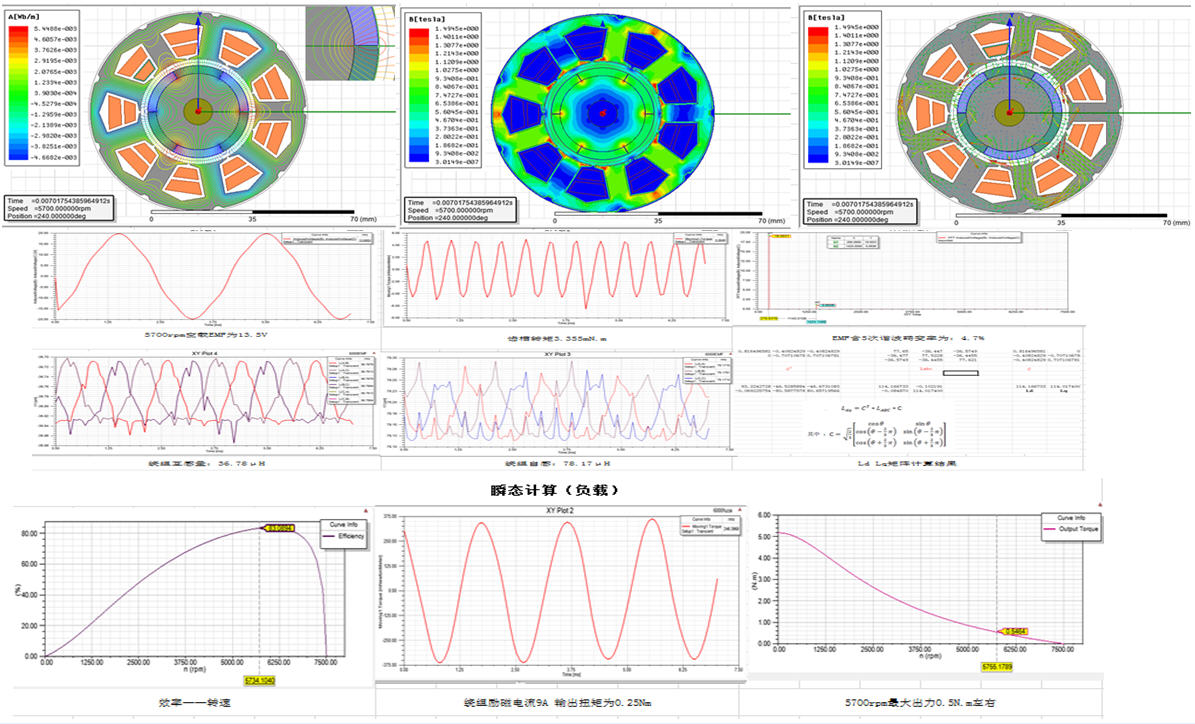Click the XY Plot 2 title
This screenshot has height=724, width=1195.
pyautogui.click(x=557, y=510)
